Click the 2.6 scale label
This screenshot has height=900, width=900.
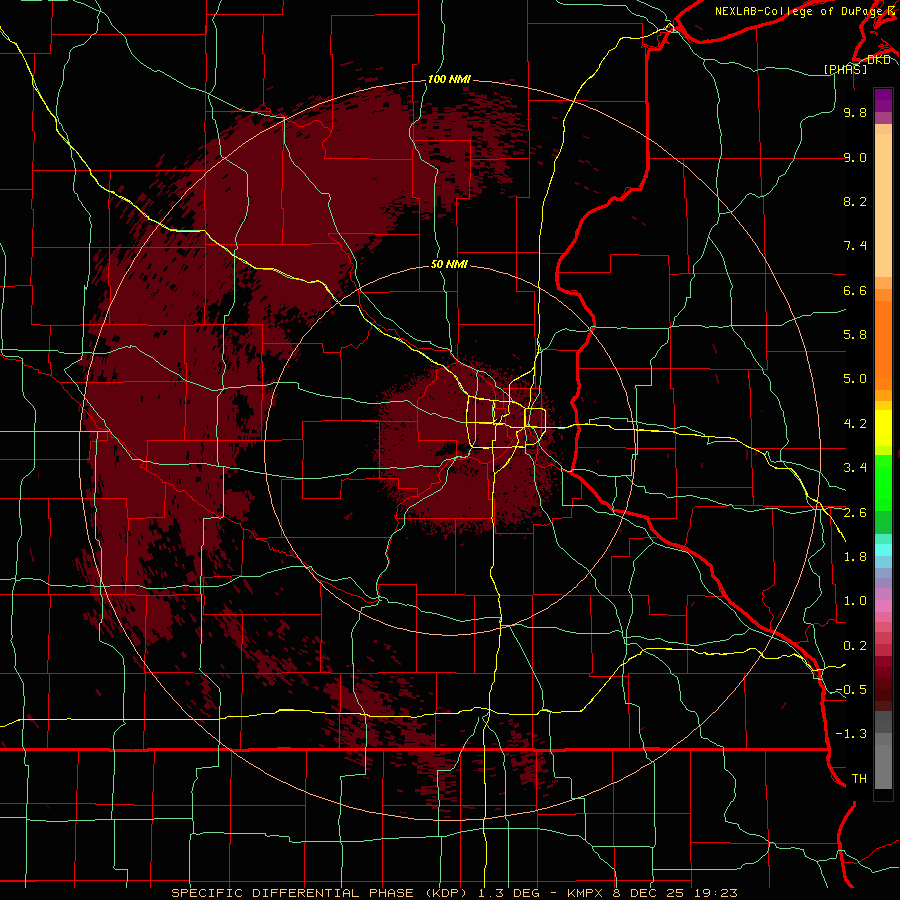855,513
